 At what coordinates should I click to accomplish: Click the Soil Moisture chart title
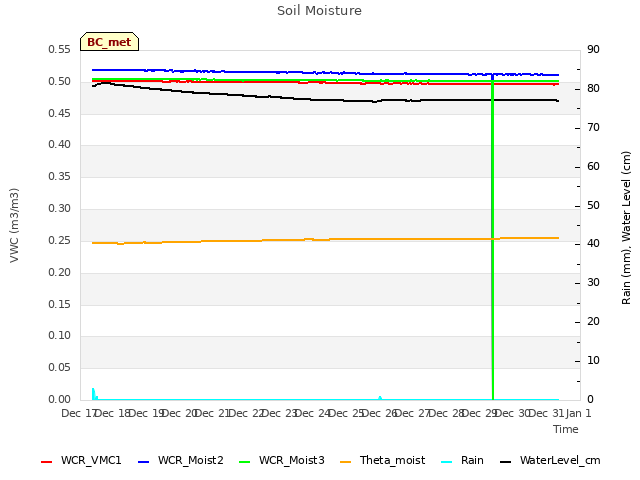pos(320,11)
